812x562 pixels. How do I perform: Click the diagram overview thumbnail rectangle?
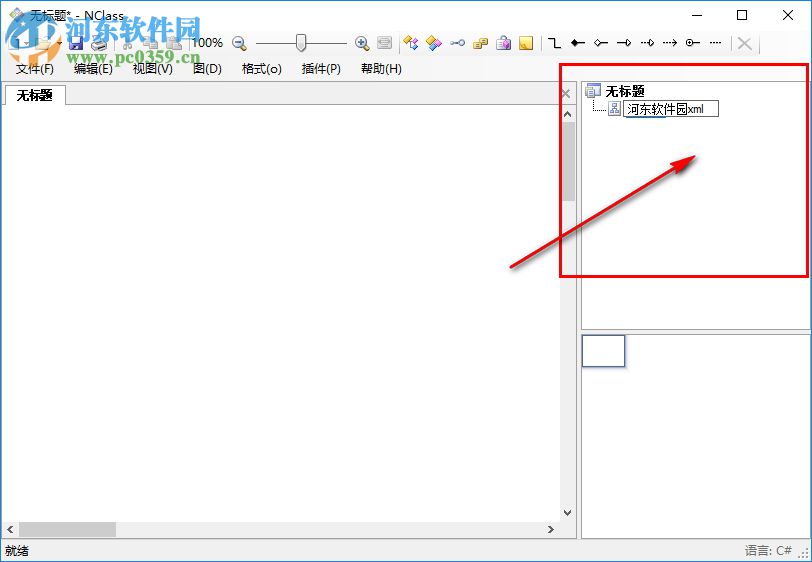[603, 351]
